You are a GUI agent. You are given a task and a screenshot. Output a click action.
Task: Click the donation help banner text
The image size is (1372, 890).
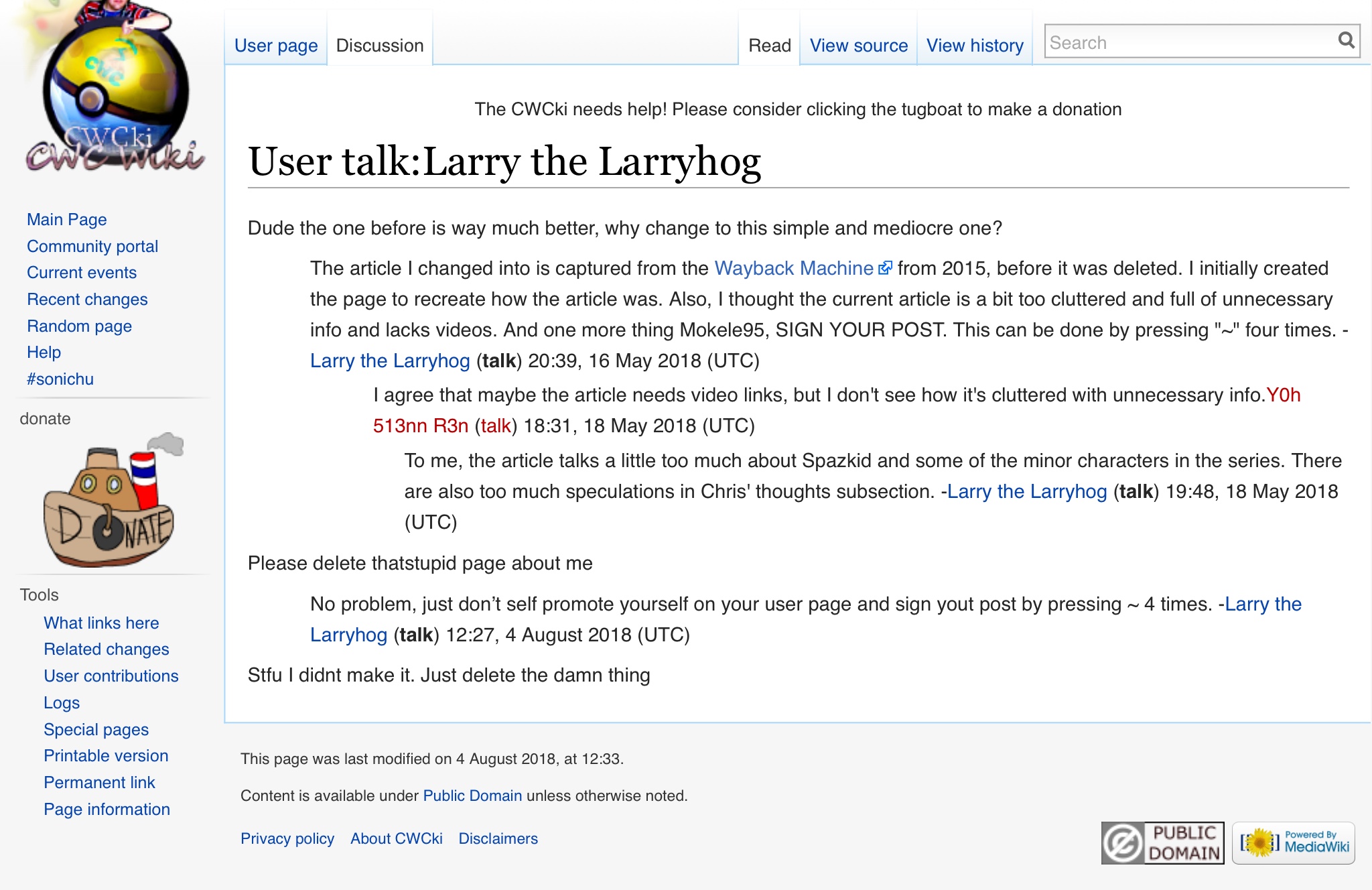798,109
